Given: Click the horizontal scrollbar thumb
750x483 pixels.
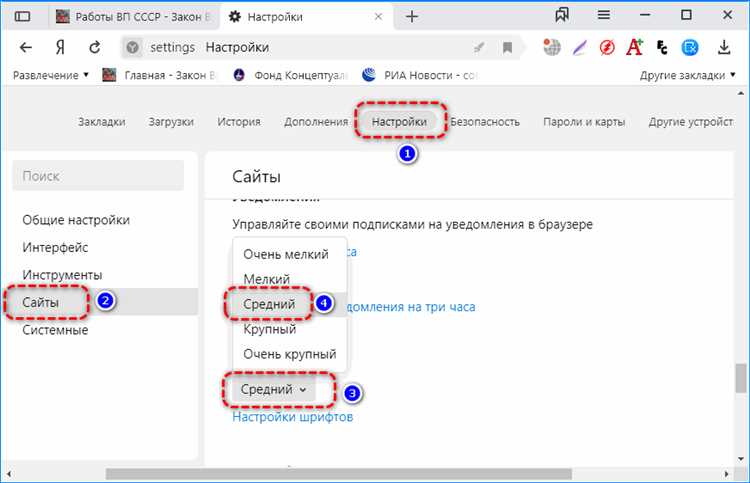Looking at the screenshot, I should coord(339,474).
